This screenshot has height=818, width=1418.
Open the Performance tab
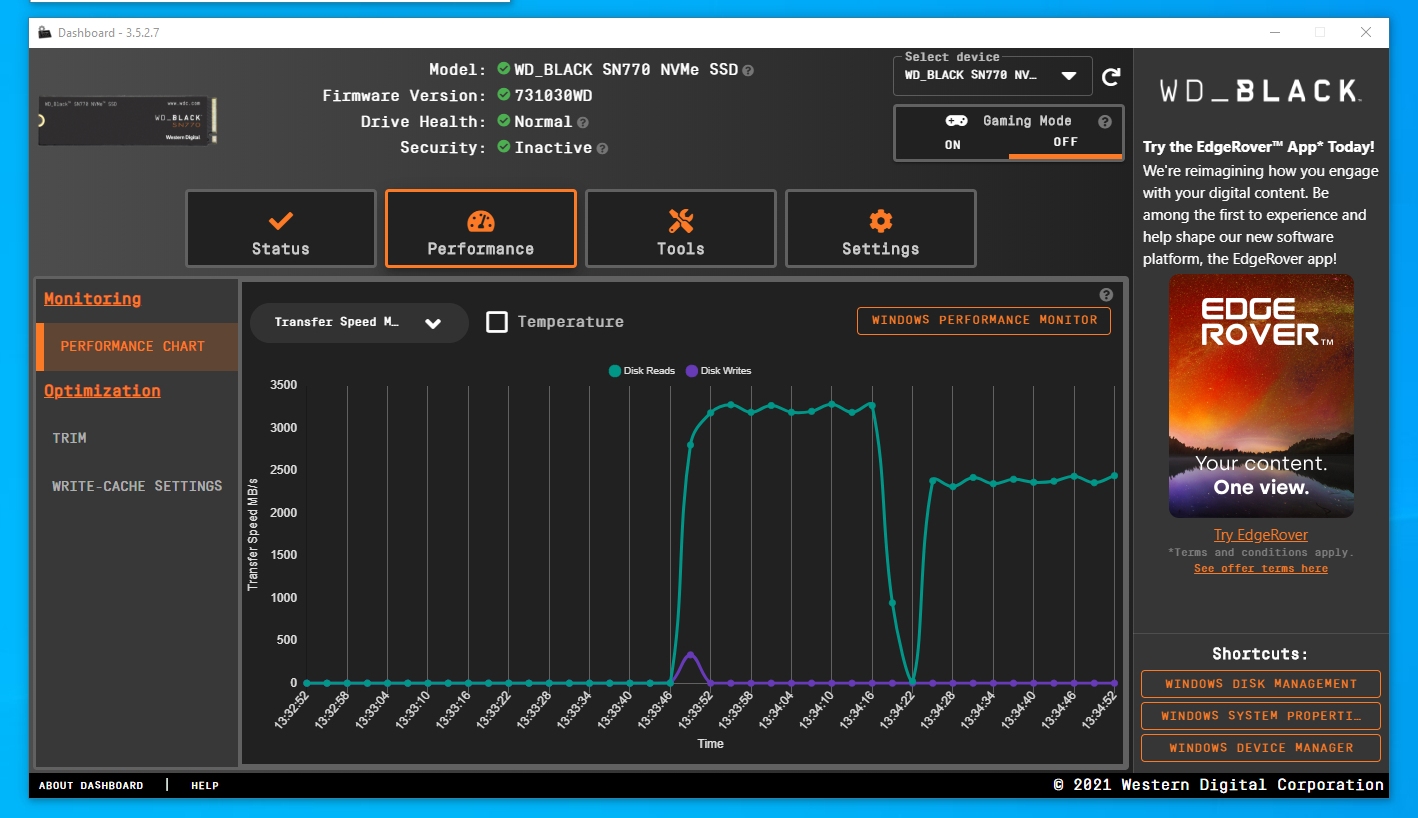click(x=481, y=229)
